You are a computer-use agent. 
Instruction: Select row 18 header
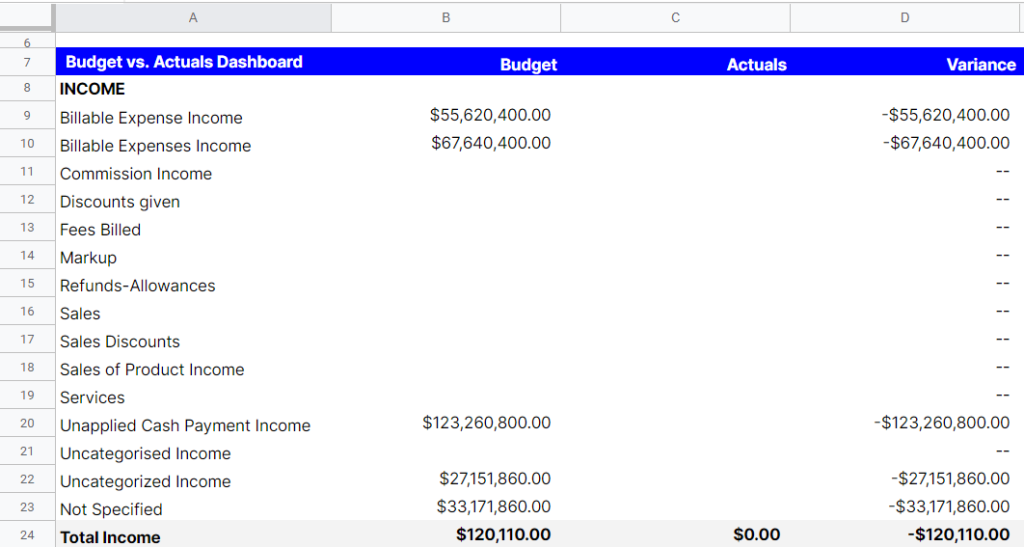click(x=27, y=367)
